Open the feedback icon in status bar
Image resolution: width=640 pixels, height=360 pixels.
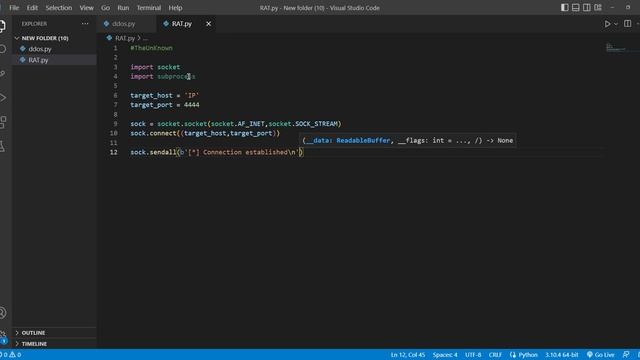626,355
